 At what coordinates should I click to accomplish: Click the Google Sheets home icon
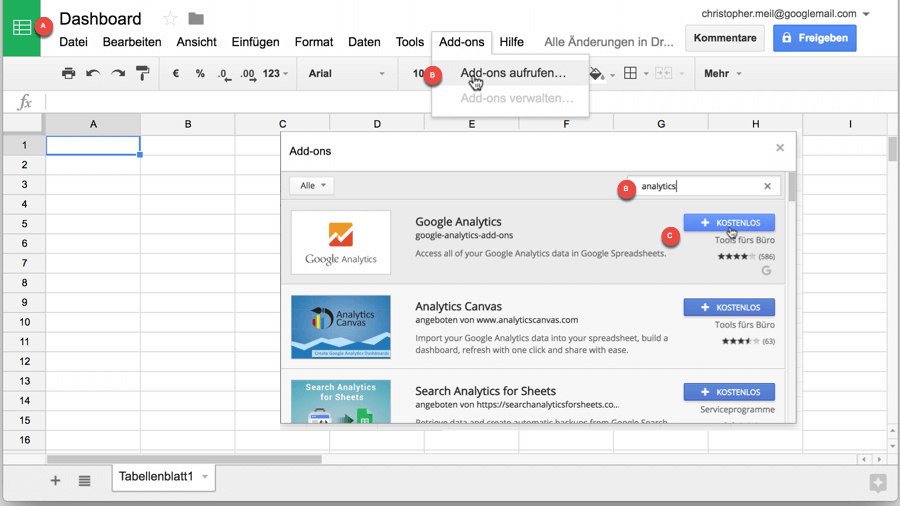coord(22,28)
